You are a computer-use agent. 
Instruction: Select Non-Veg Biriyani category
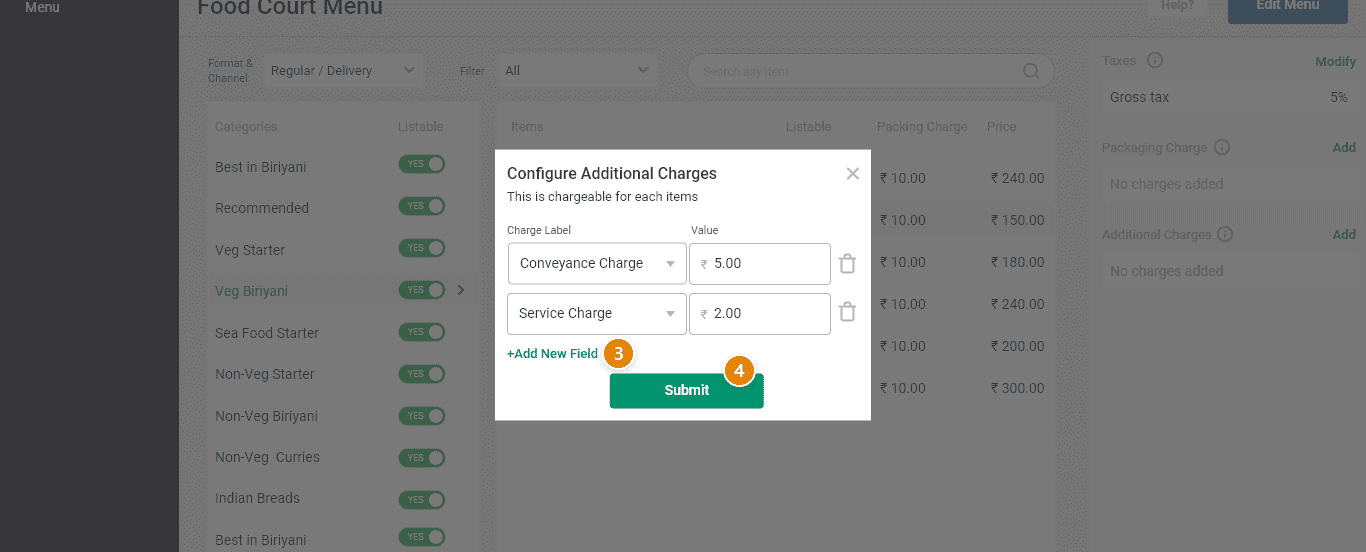coord(268,416)
